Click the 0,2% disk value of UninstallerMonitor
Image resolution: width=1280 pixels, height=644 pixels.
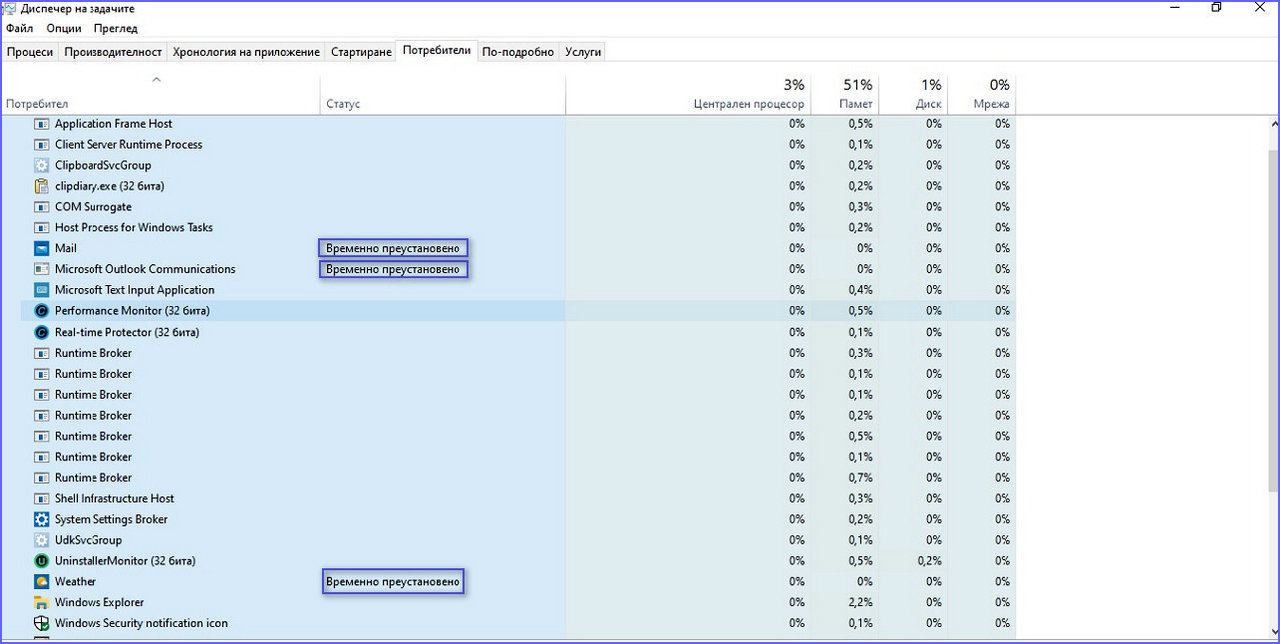pos(928,561)
